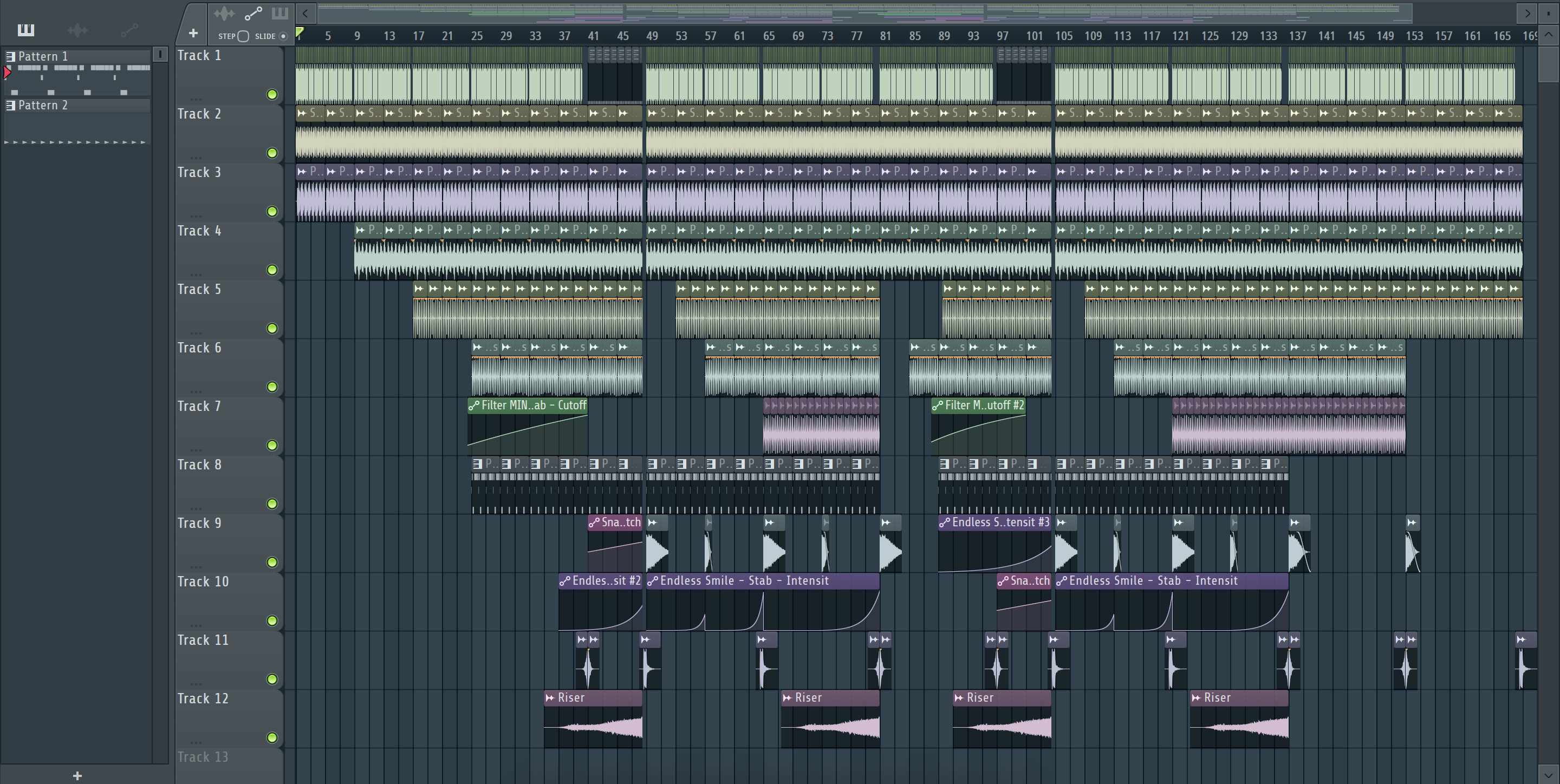Mute Track 3 with its green light

[272, 211]
